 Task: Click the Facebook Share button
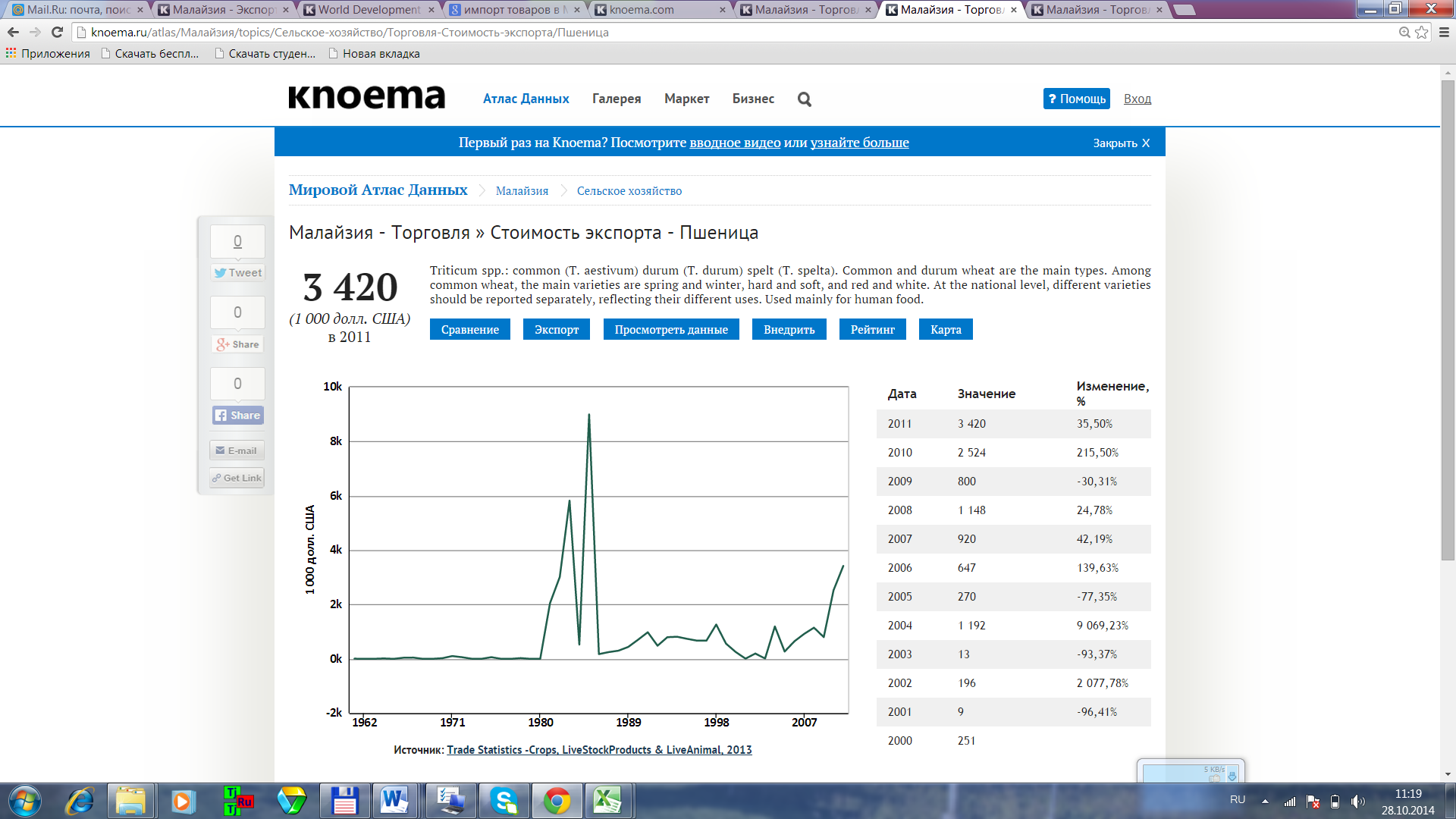(237, 416)
